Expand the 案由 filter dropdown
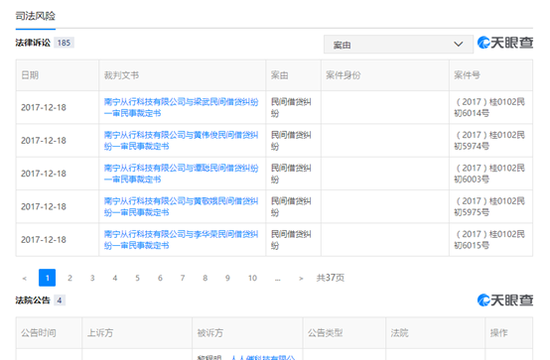The width and height of the screenshot is (550, 360). pyautogui.click(x=398, y=45)
